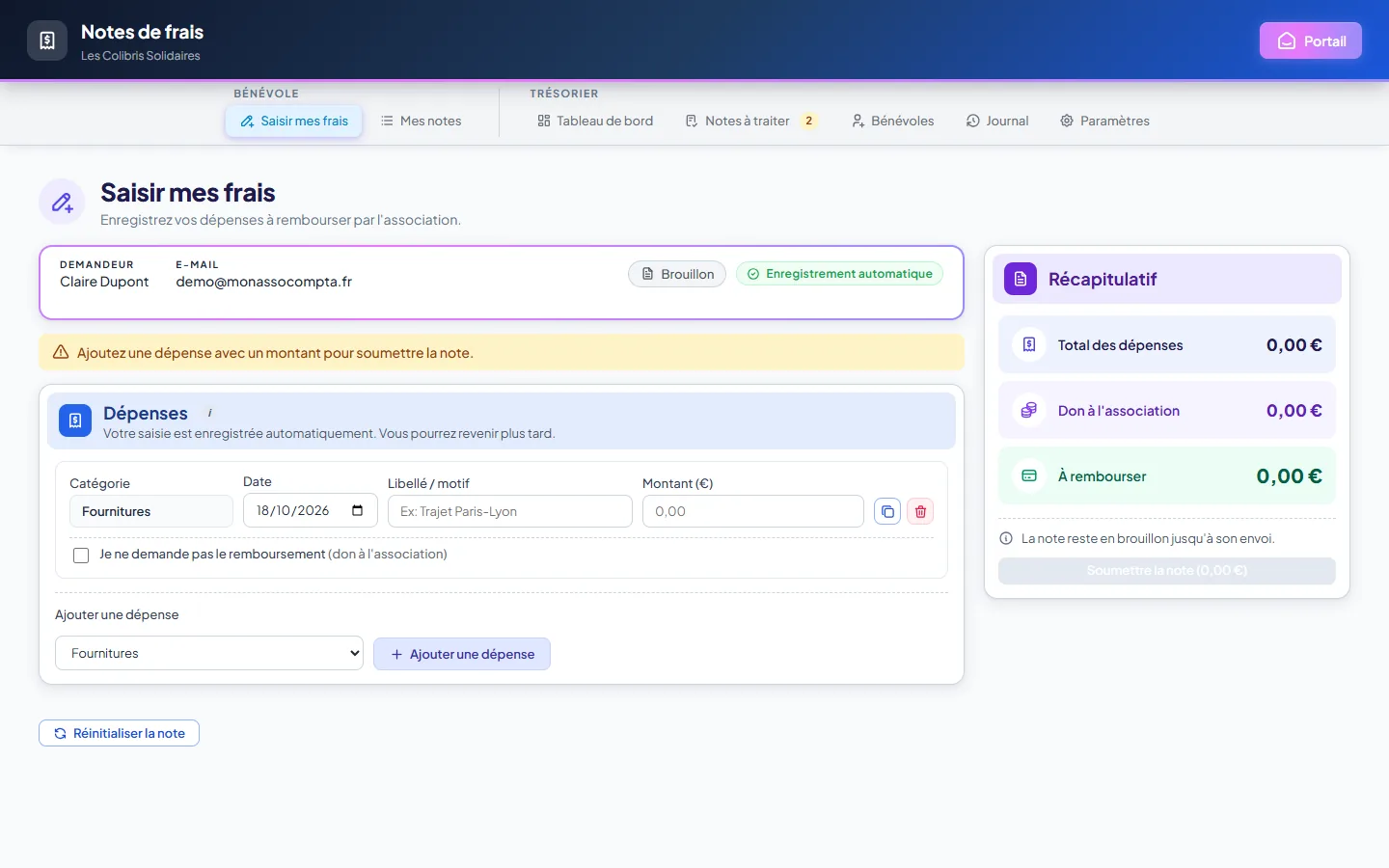The width and height of the screenshot is (1389, 868).
Task: Open the Bénévoles section
Action: tap(892, 121)
